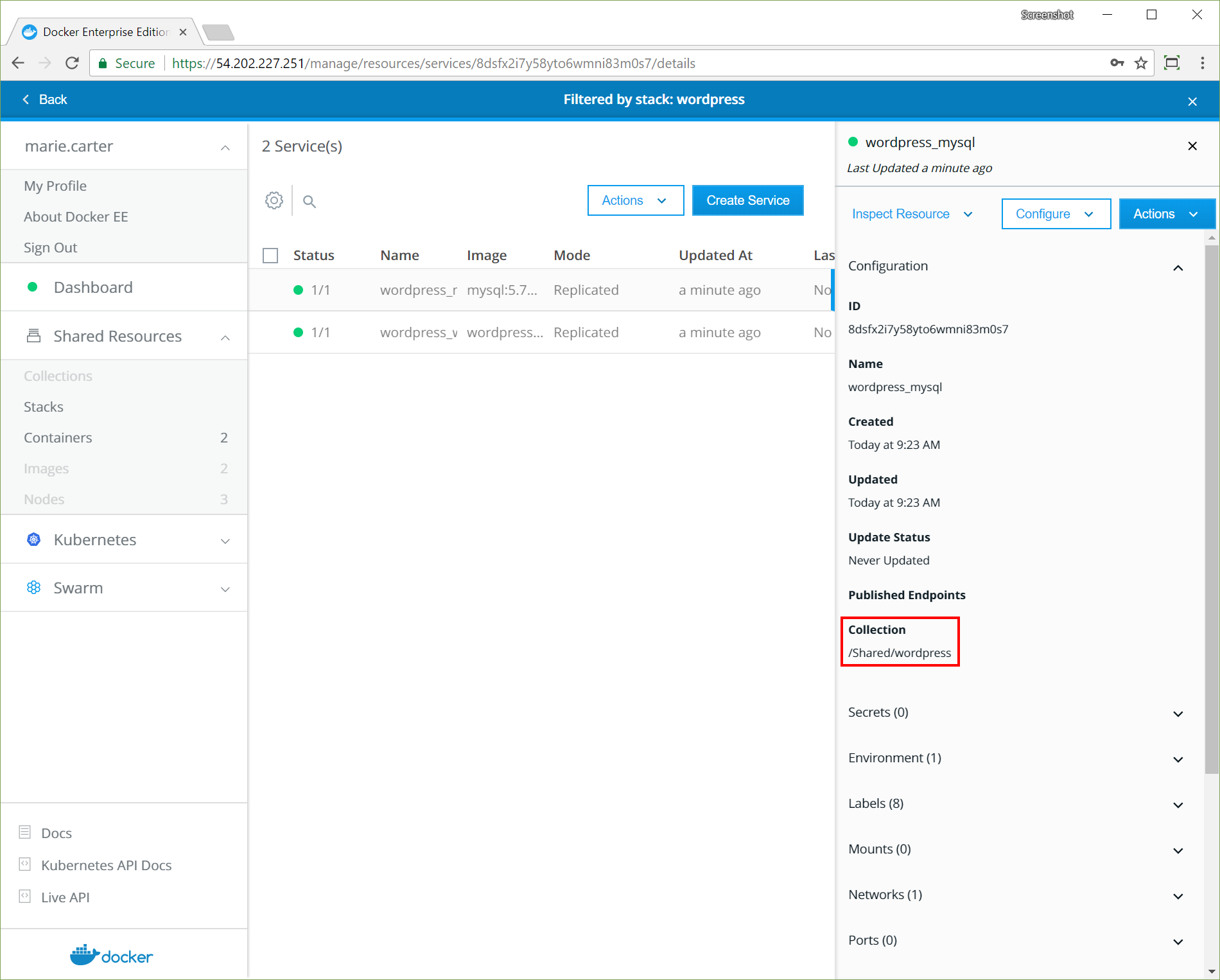Screen dimensions: 1220x980
Task: Collapse the Configuration section
Action: pyautogui.click(x=1178, y=267)
